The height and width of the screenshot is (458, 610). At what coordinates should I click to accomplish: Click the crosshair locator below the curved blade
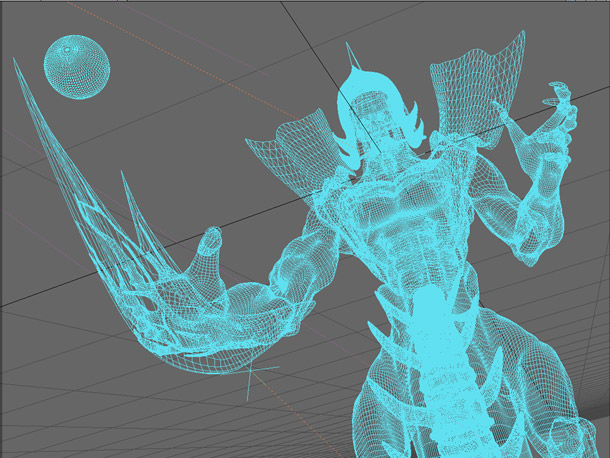250,373
